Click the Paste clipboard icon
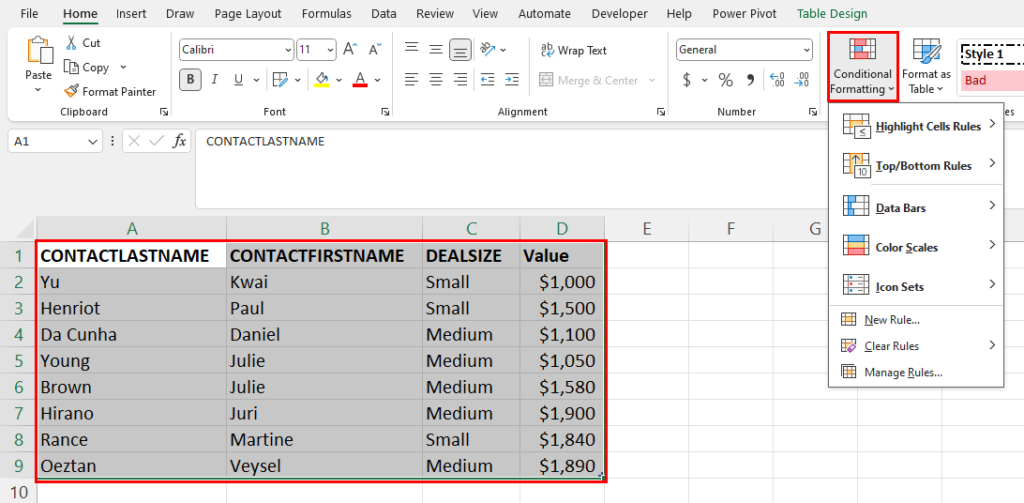This screenshot has height=503, width=1024. pyautogui.click(x=39, y=50)
